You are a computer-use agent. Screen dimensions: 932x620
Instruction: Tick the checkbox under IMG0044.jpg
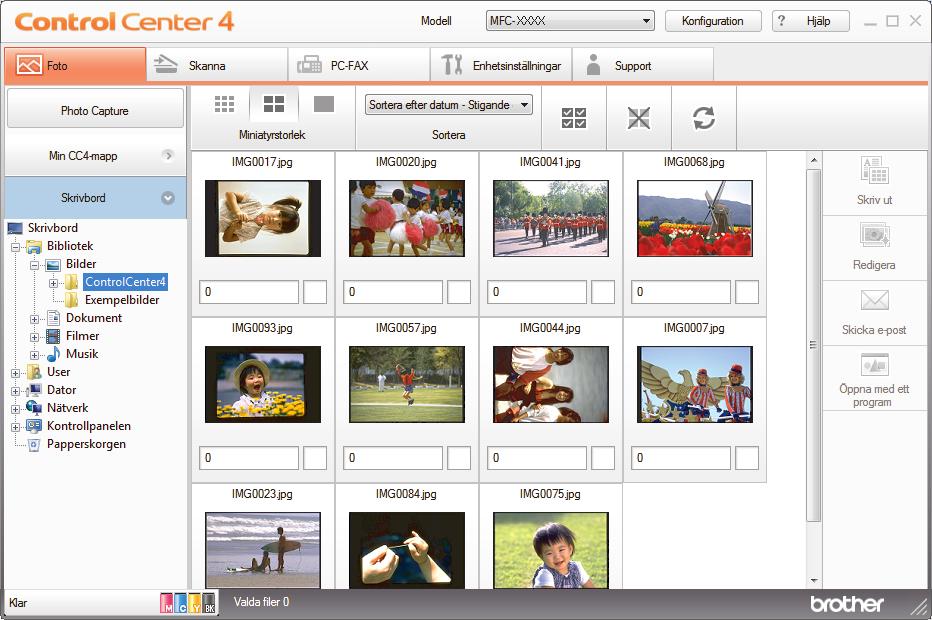(603, 458)
